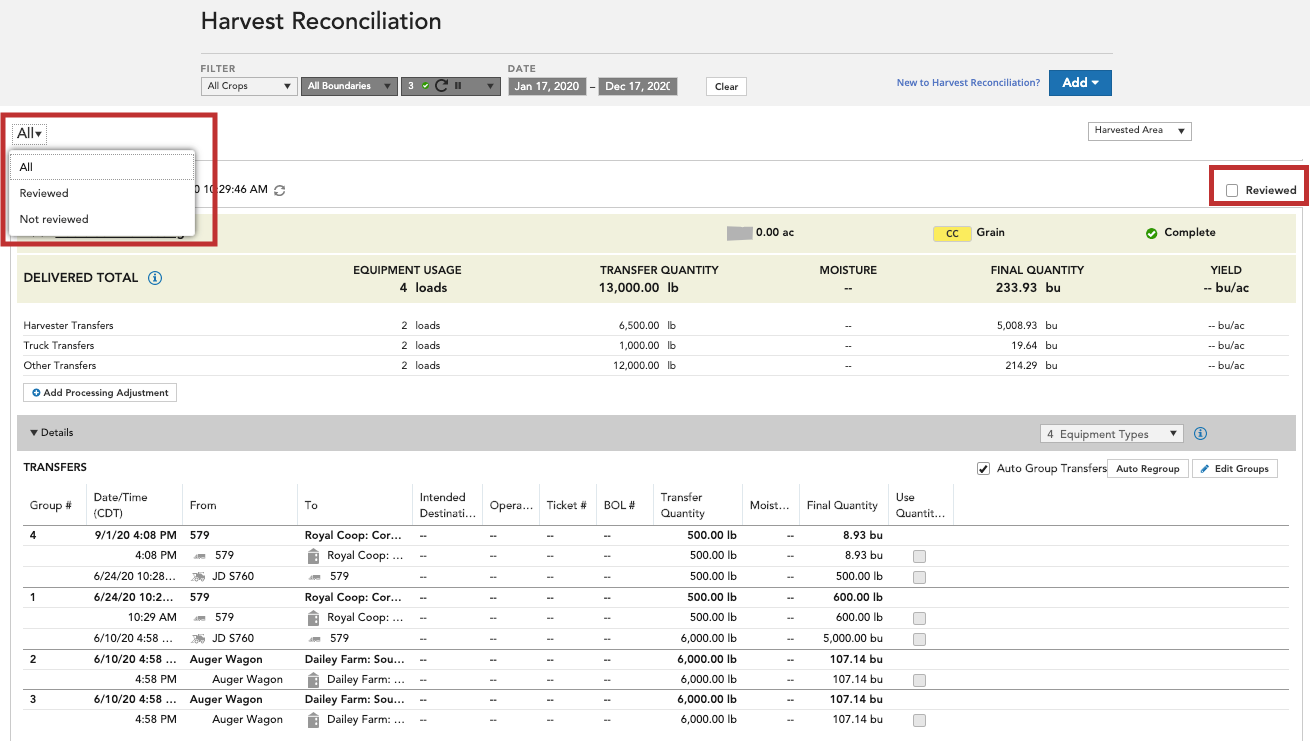The width and height of the screenshot is (1310, 741).
Task: Click silo icon in group 2 Dailey Farm sub-row
Action: tap(313, 680)
